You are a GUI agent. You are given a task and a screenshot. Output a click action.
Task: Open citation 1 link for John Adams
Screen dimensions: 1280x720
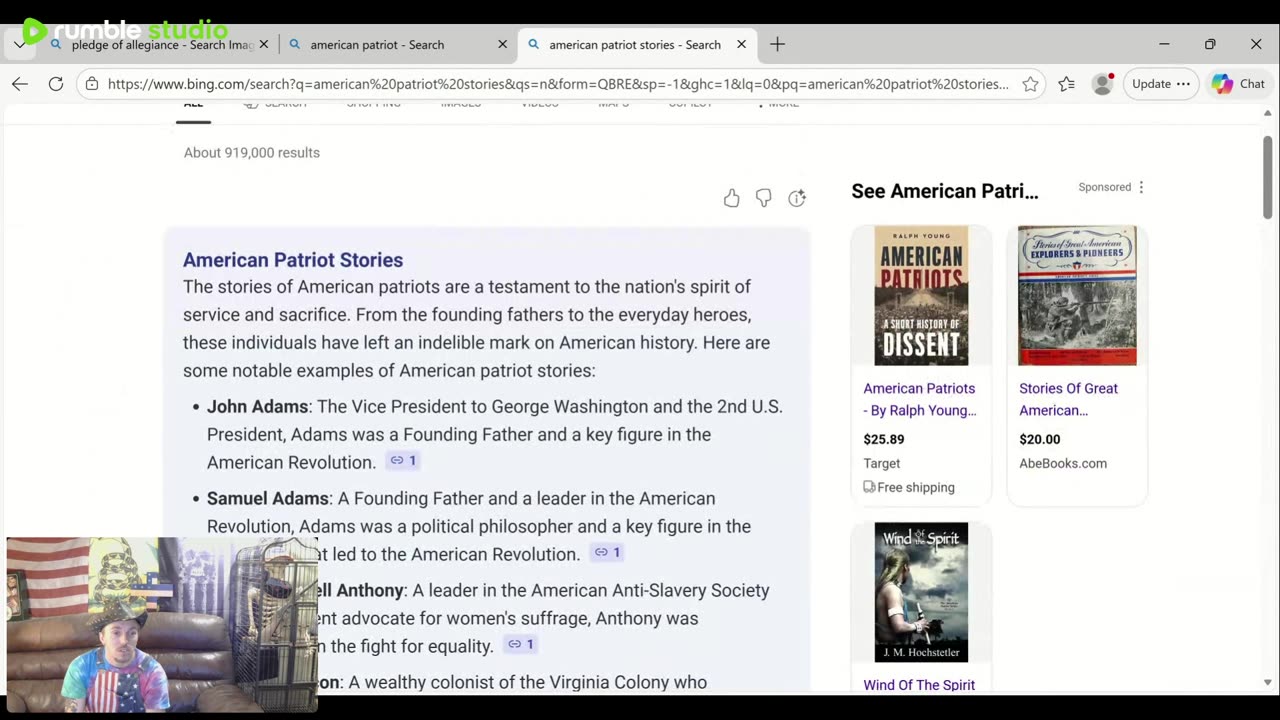[x=404, y=461]
